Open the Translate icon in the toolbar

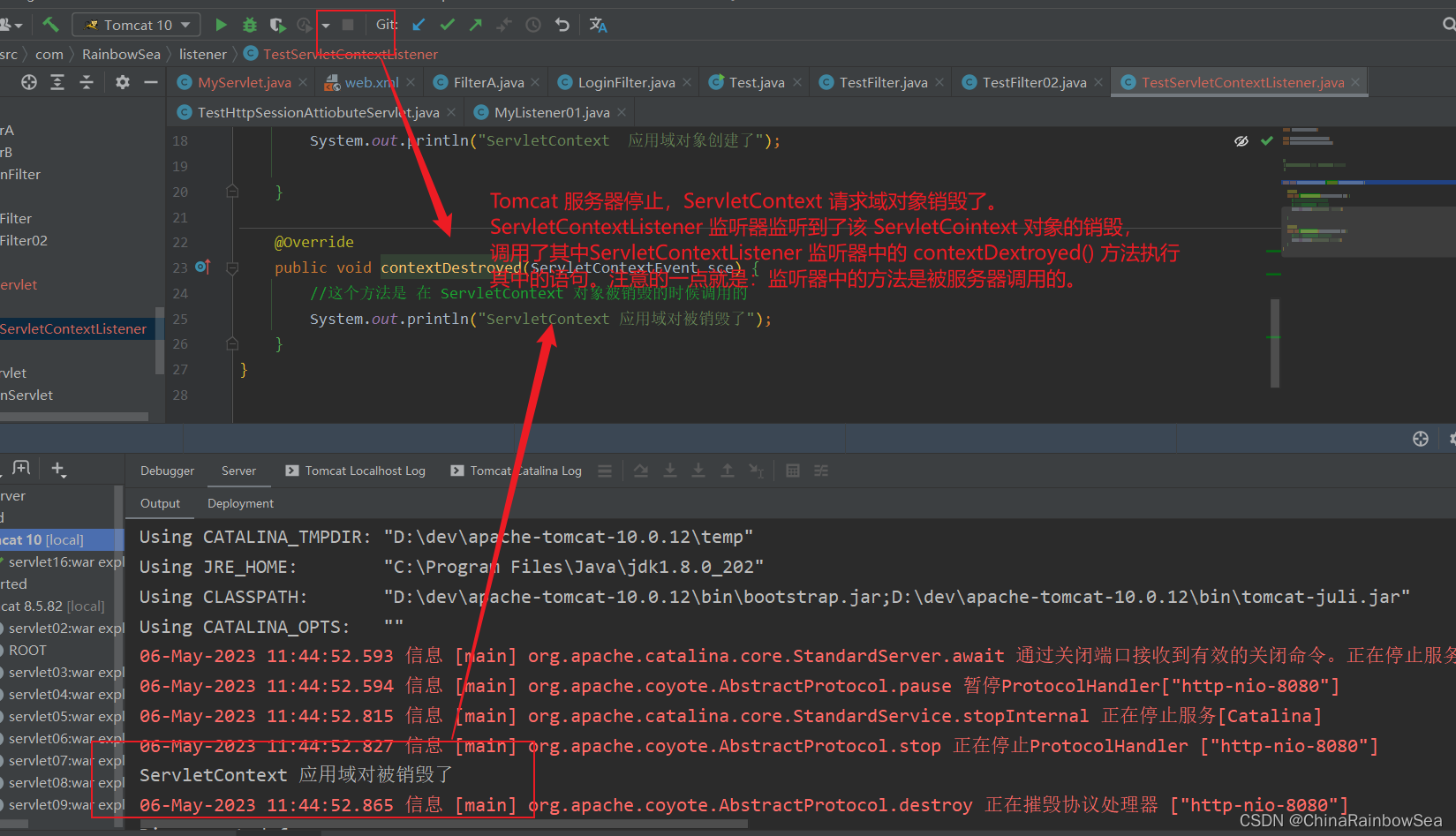click(598, 25)
